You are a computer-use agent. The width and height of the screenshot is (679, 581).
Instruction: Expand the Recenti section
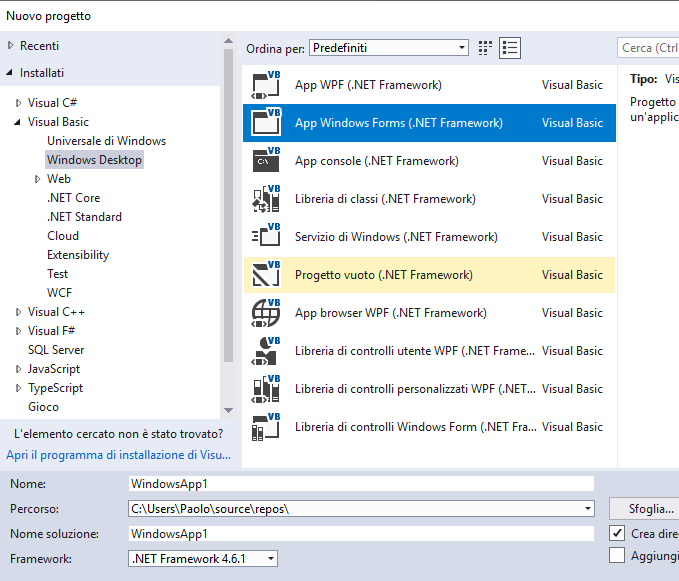pyautogui.click(x=11, y=45)
